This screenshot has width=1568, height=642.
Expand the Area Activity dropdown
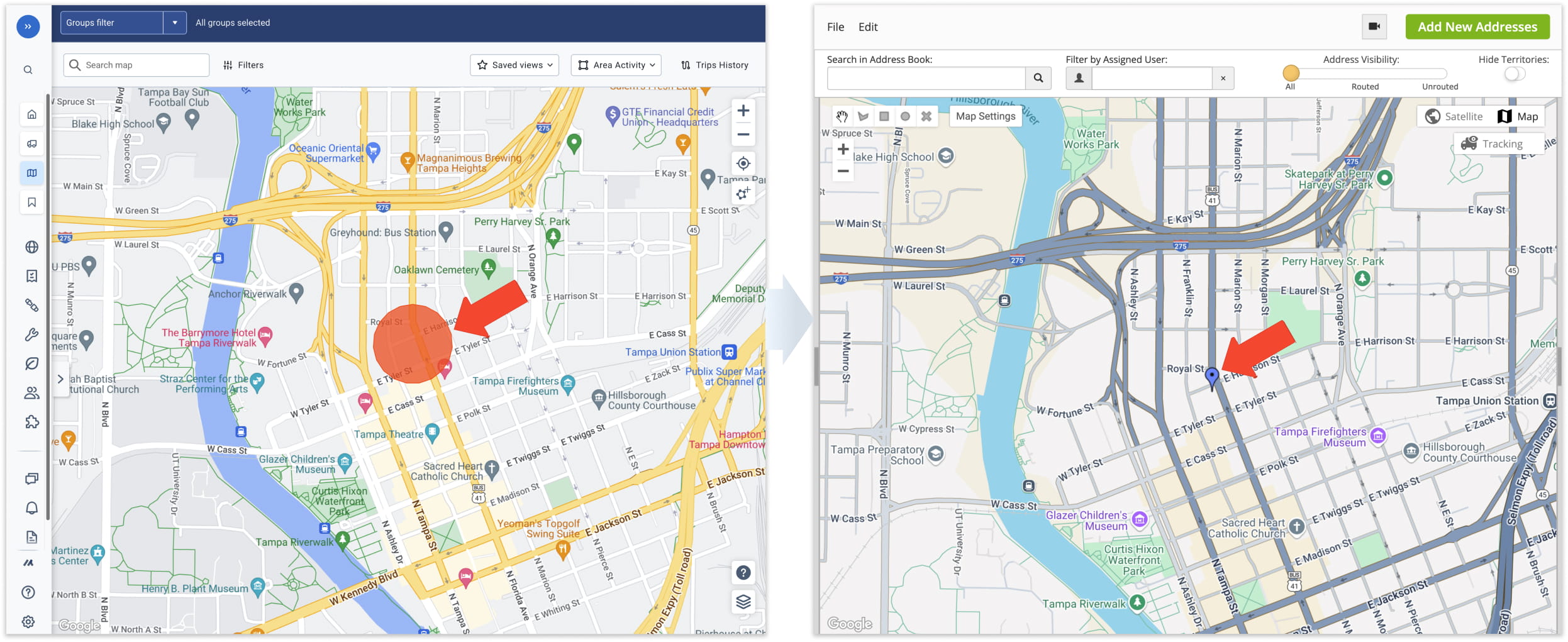click(x=616, y=65)
